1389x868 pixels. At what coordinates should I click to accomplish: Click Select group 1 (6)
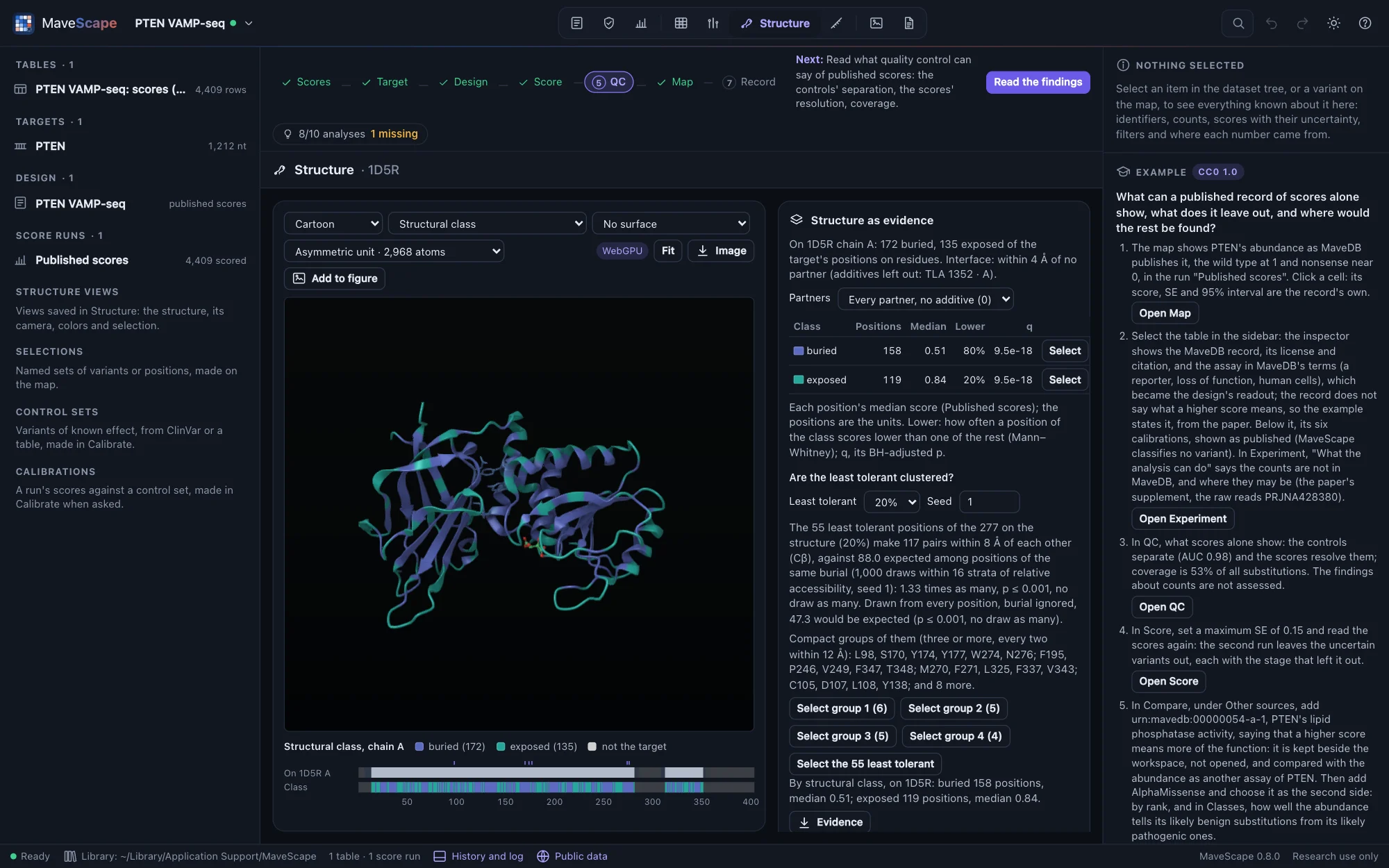842,708
